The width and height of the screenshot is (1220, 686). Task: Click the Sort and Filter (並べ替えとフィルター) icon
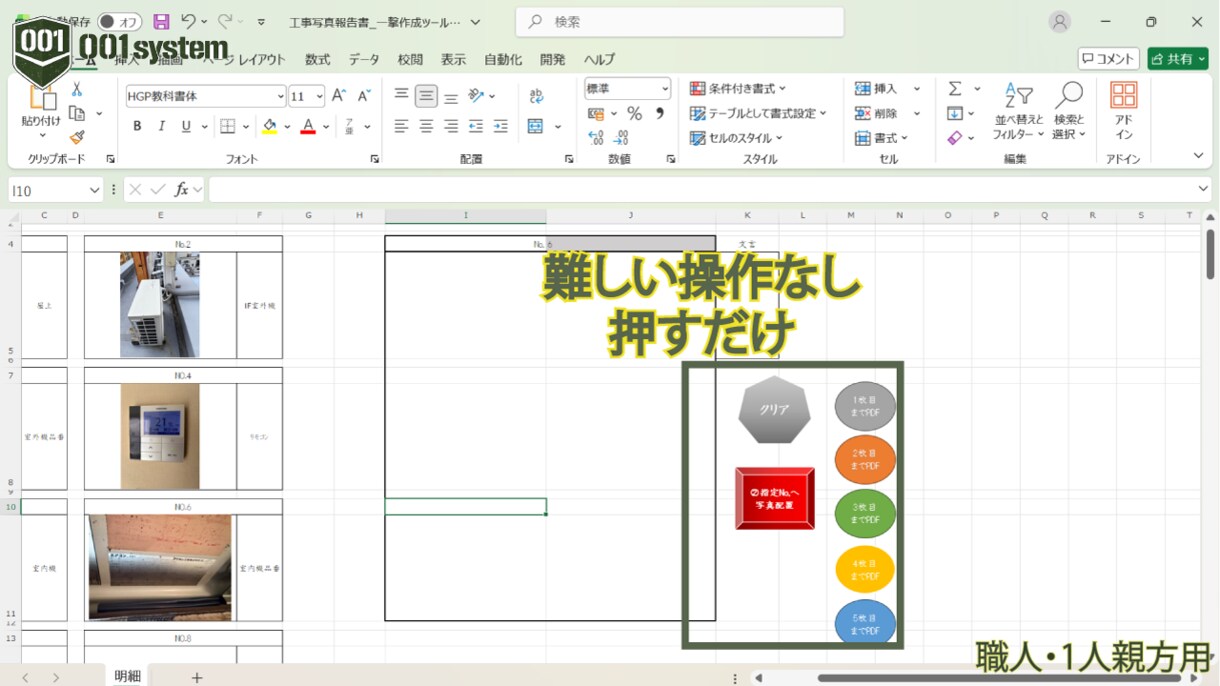pyautogui.click(x=1019, y=111)
